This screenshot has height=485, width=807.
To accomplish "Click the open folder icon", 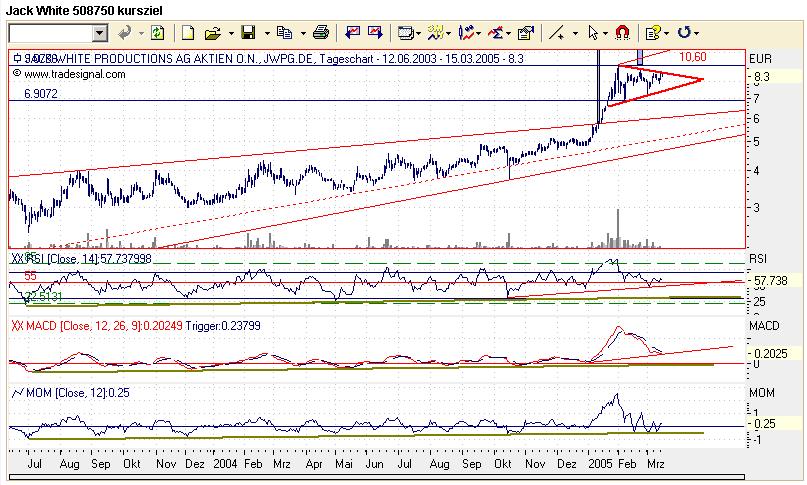I will click(x=213, y=34).
